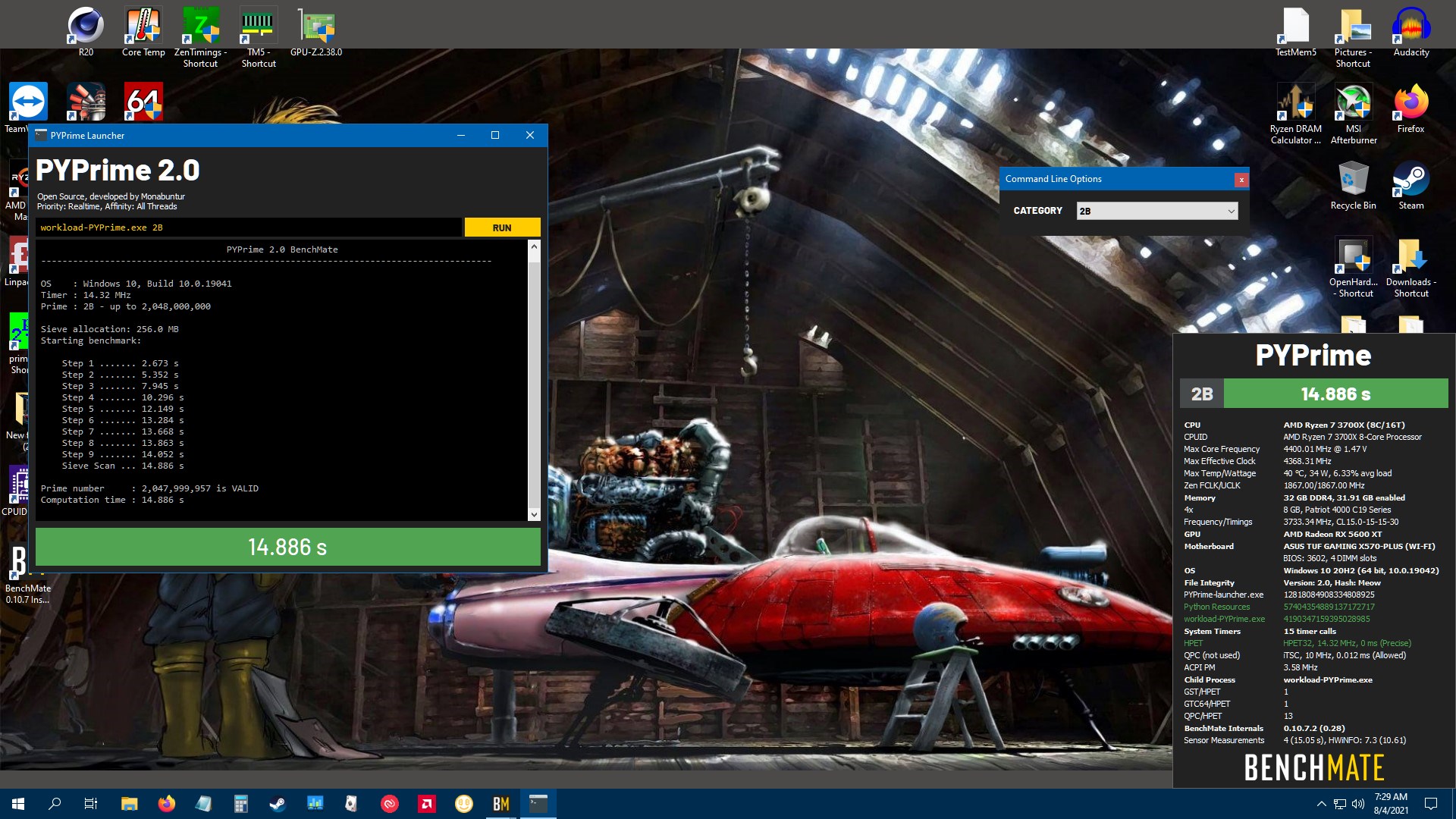This screenshot has height=819, width=1456.
Task: Show hidden system tray icons
Action: (x=1321, y=804)
